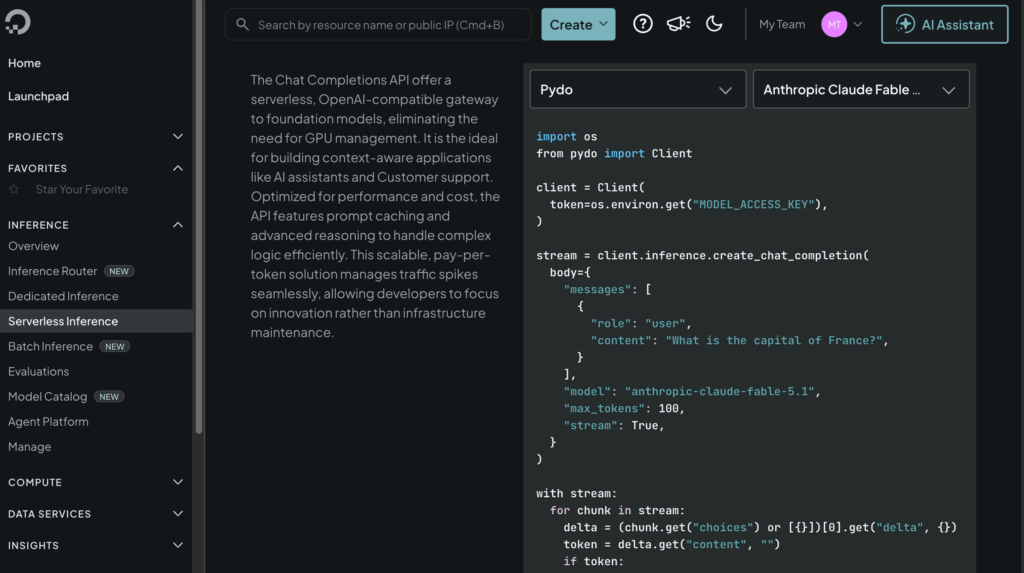Image resolution: width=1024 pixels, height=573 pixels.
Task: Open the AI Assistant button
Action: [944, 24]
